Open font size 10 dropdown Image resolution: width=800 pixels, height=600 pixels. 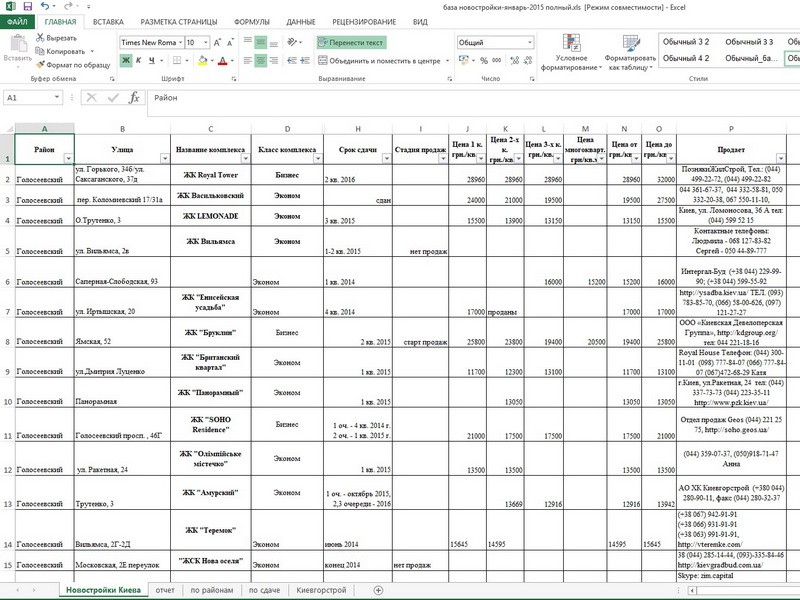(x=206, y=42)
